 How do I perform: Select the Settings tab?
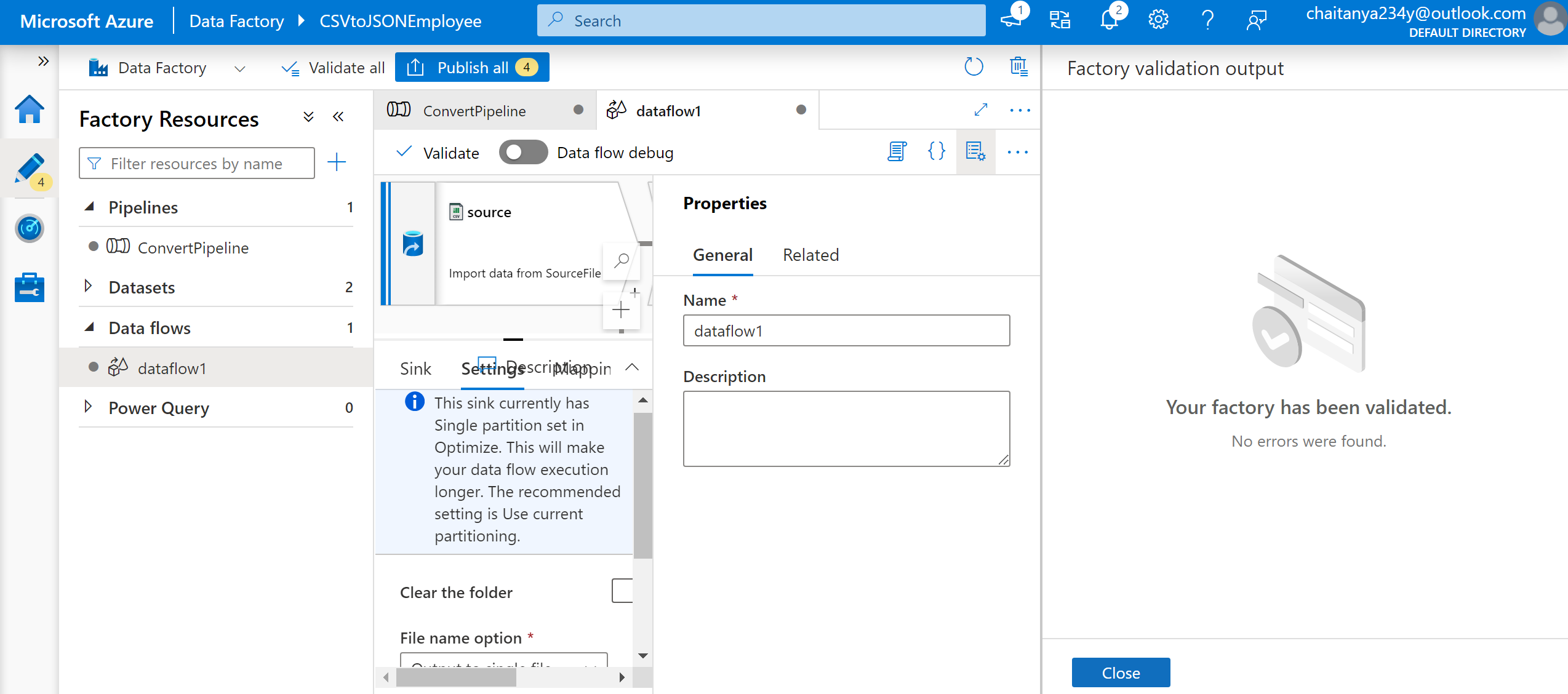click(x=492, y=369)
